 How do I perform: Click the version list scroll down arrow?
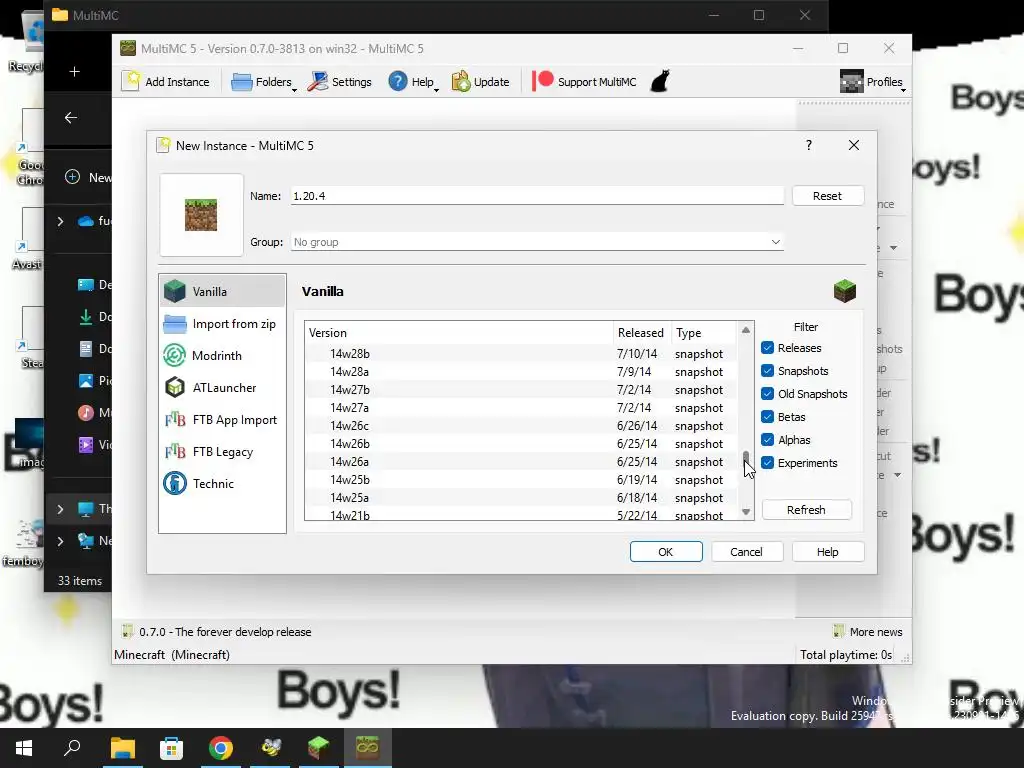[746, 512]
